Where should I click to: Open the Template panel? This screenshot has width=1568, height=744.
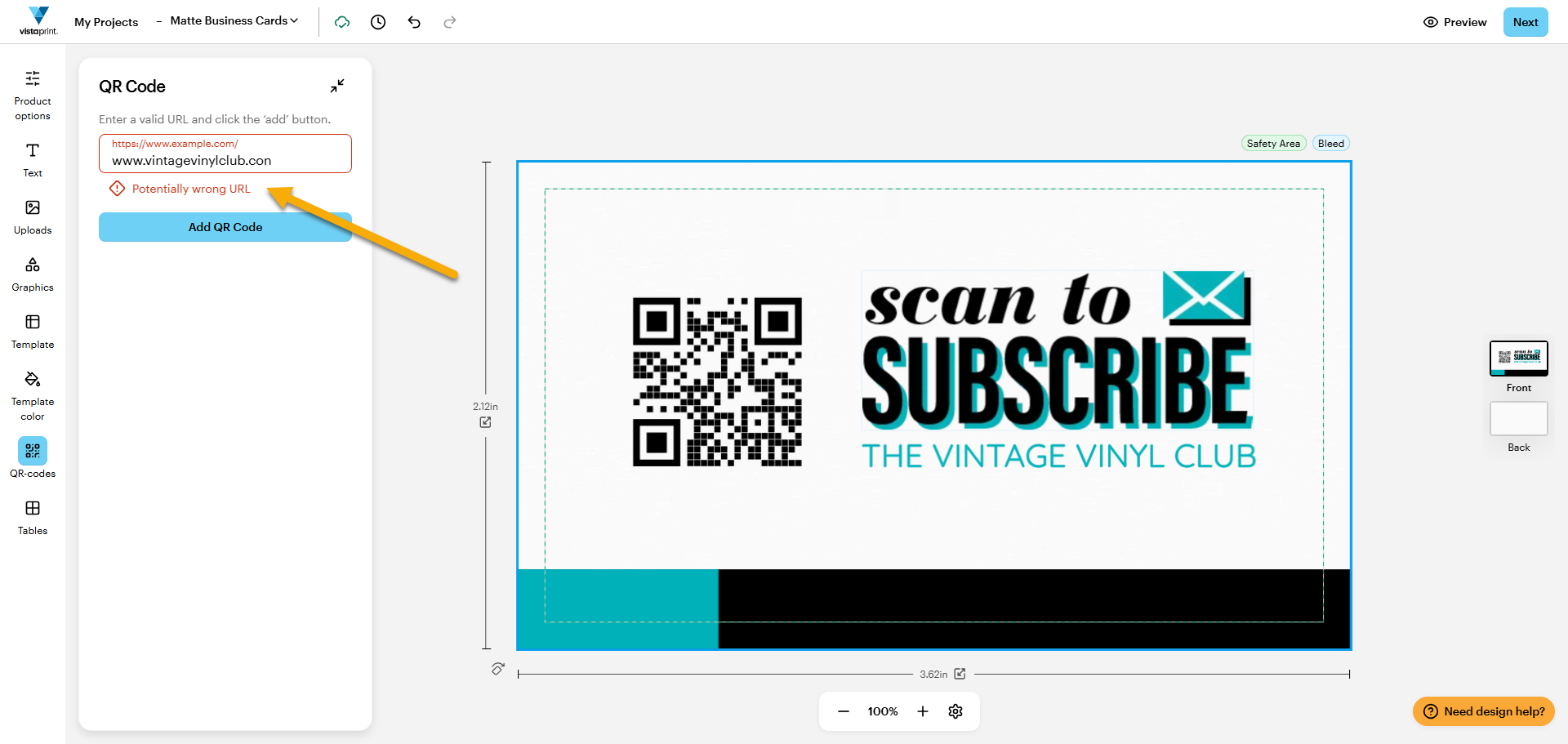(33, 332)
